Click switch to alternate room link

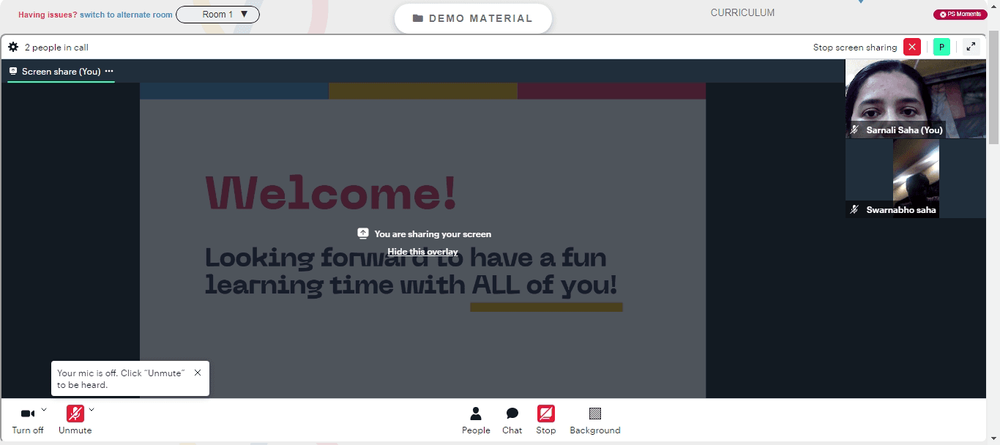click(126, 15)
